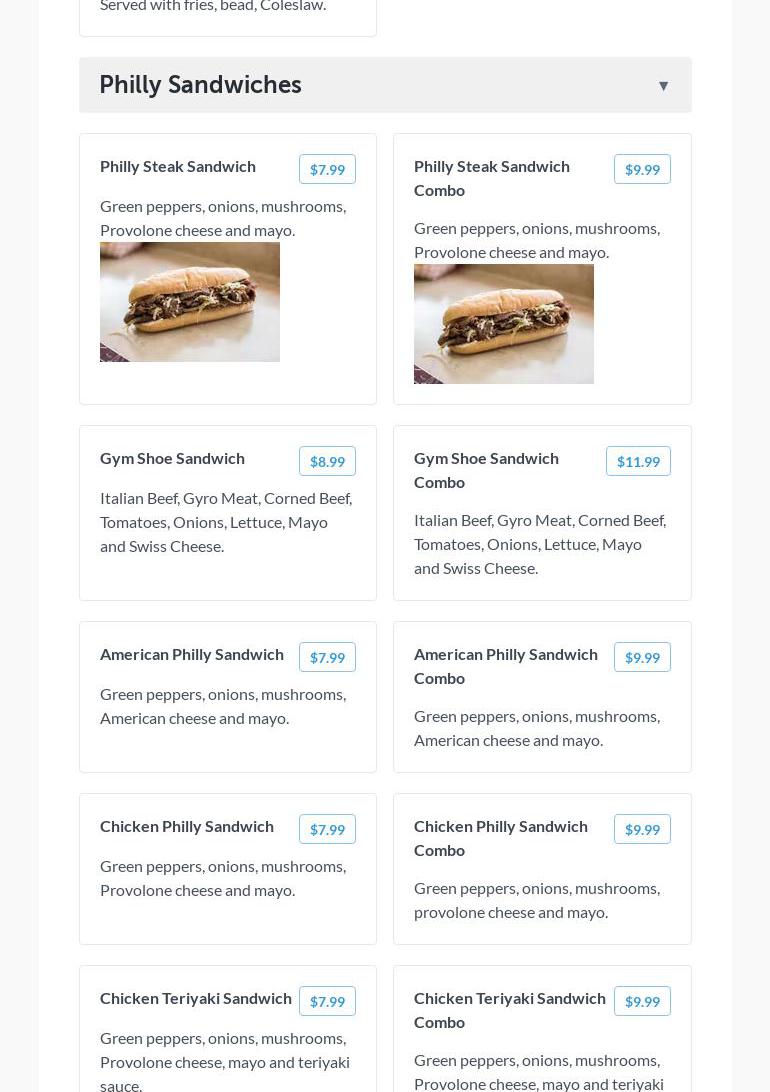Click the Philly Steak Sandwich title

(x=178, y=166)
